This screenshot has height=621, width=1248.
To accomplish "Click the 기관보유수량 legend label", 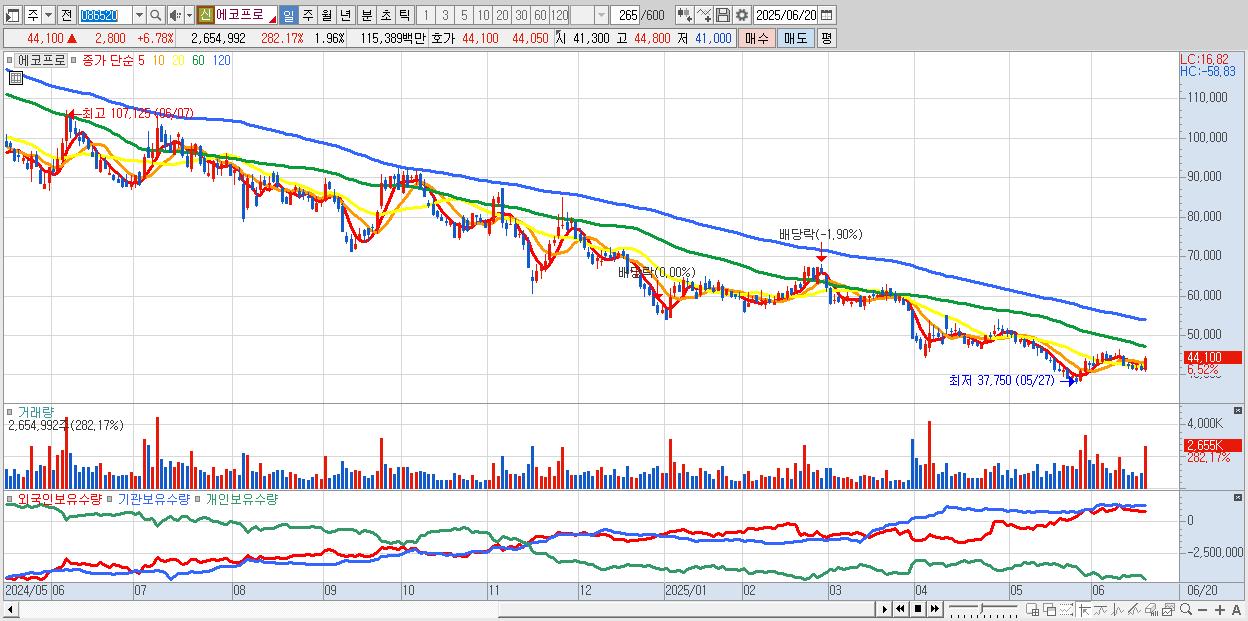I will 153,498.
